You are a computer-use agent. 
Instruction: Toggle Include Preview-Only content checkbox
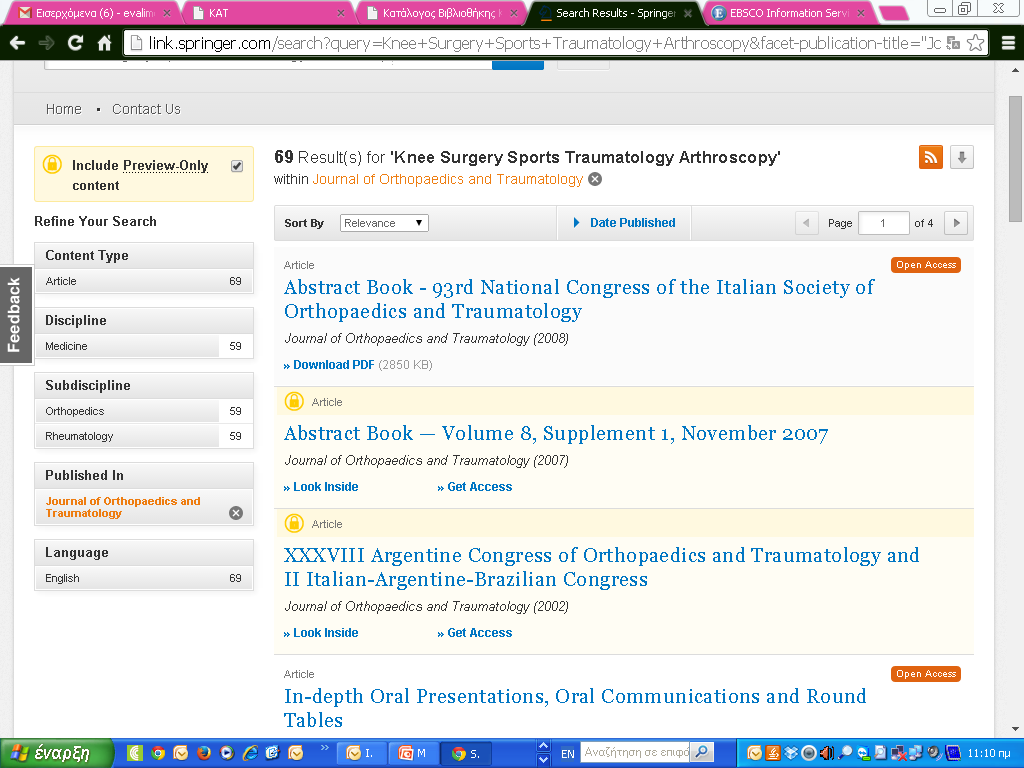coord(237,166)
